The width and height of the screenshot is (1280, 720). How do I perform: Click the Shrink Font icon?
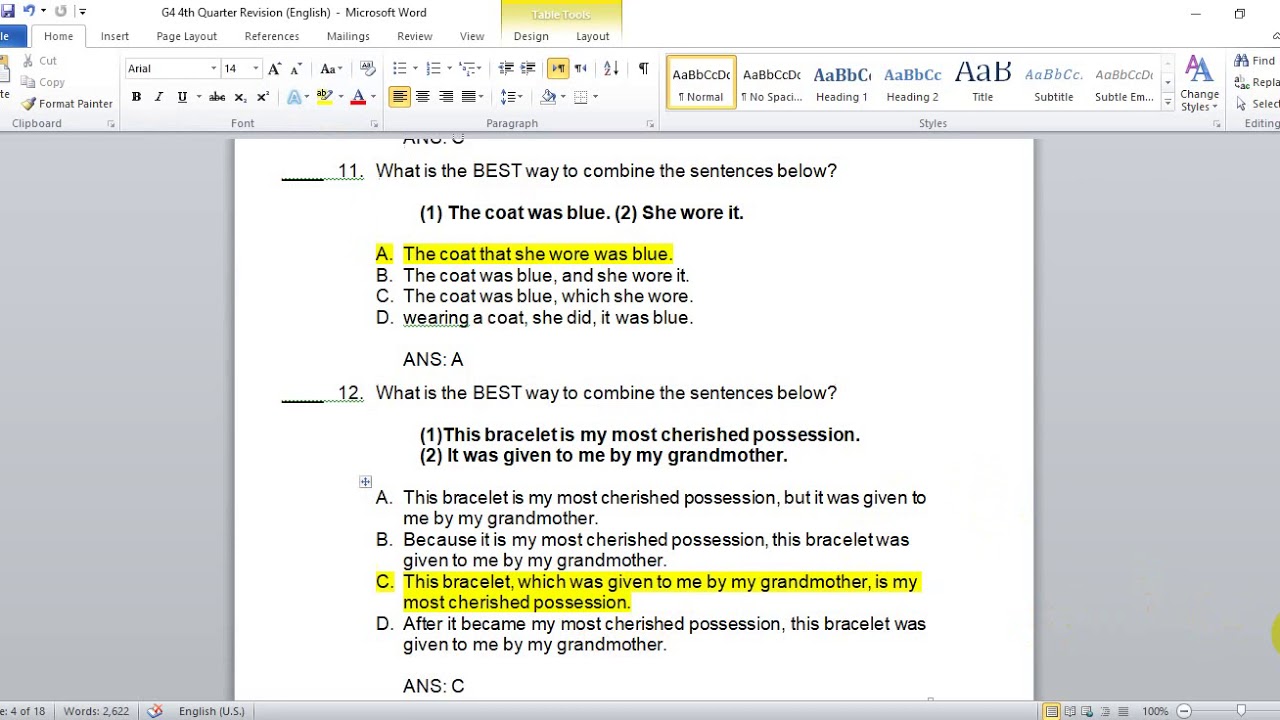click(x=296, y=69)
